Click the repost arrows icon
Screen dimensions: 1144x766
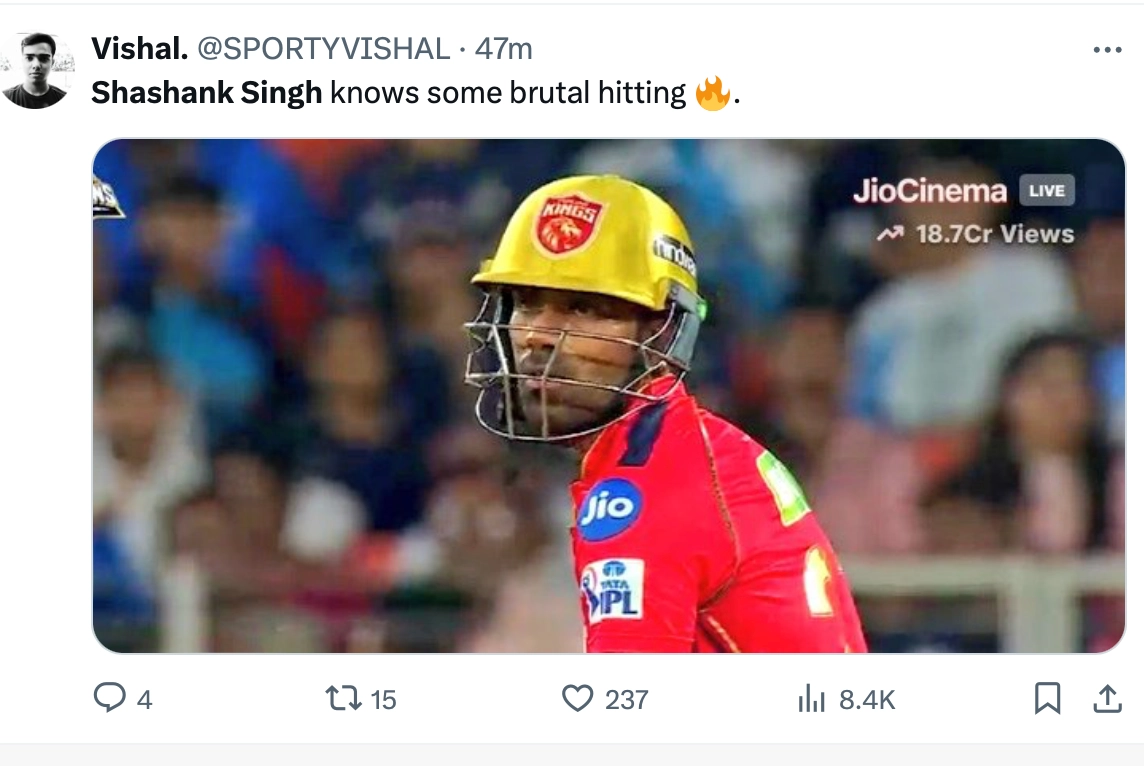pyautogui.click(x=343, y=698)
